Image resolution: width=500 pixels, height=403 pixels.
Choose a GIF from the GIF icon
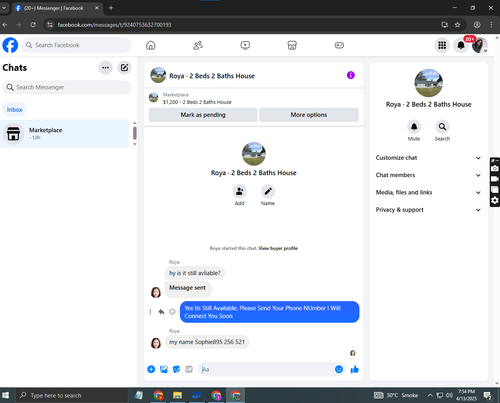click(x=189, y=369)
